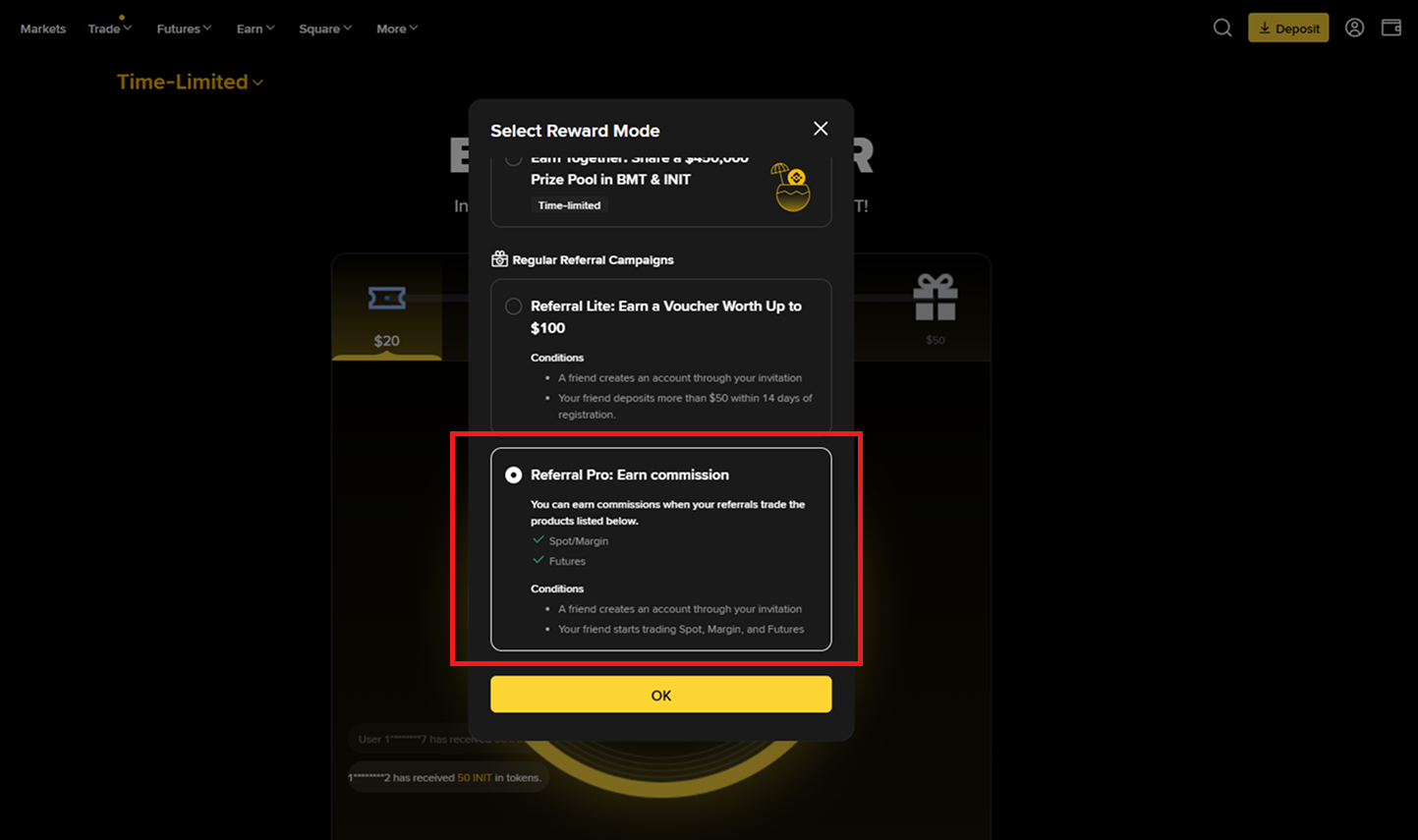Select the Referral Lite radio button

tap(513, 307)
